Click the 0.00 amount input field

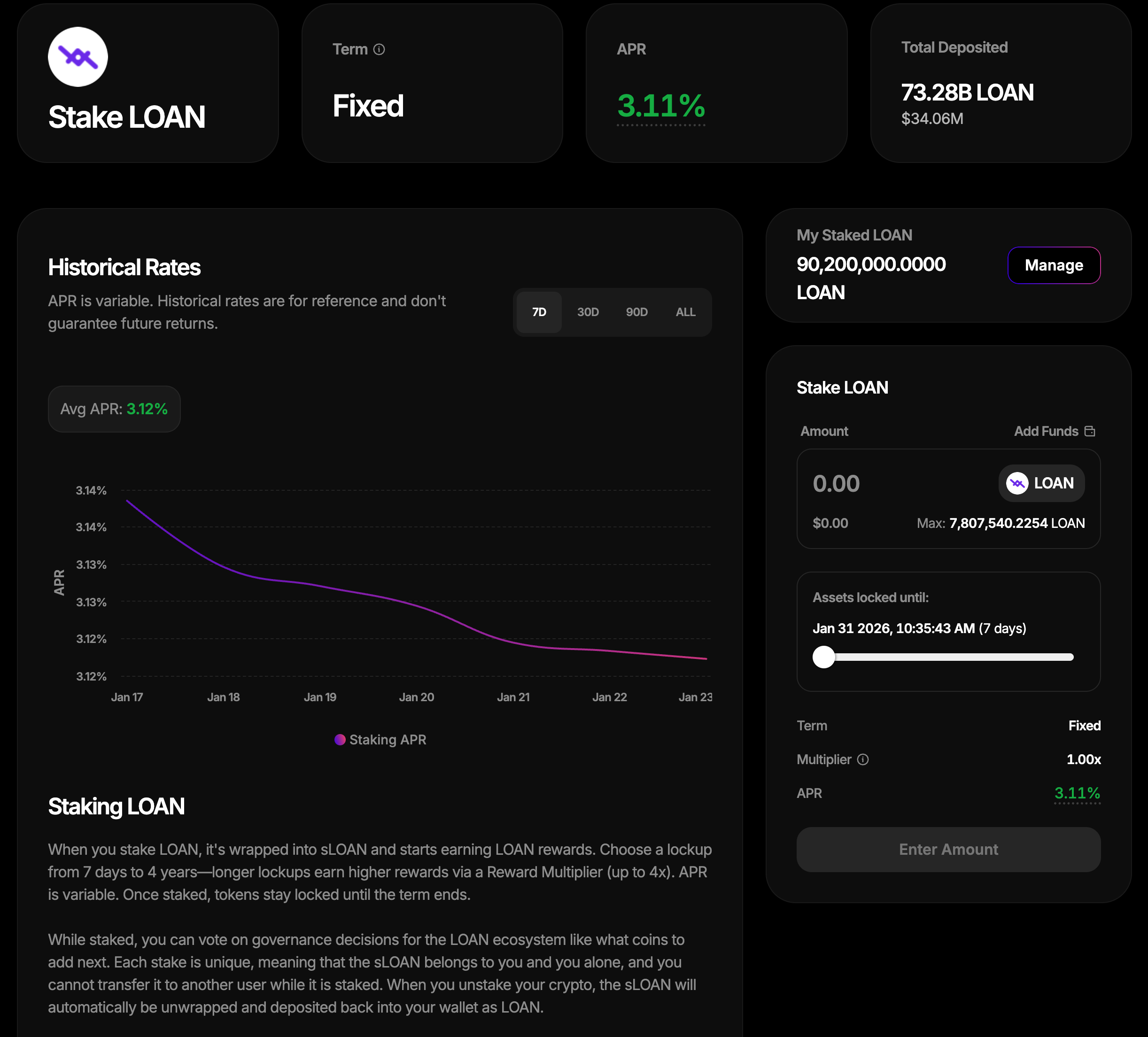point(836,483)
